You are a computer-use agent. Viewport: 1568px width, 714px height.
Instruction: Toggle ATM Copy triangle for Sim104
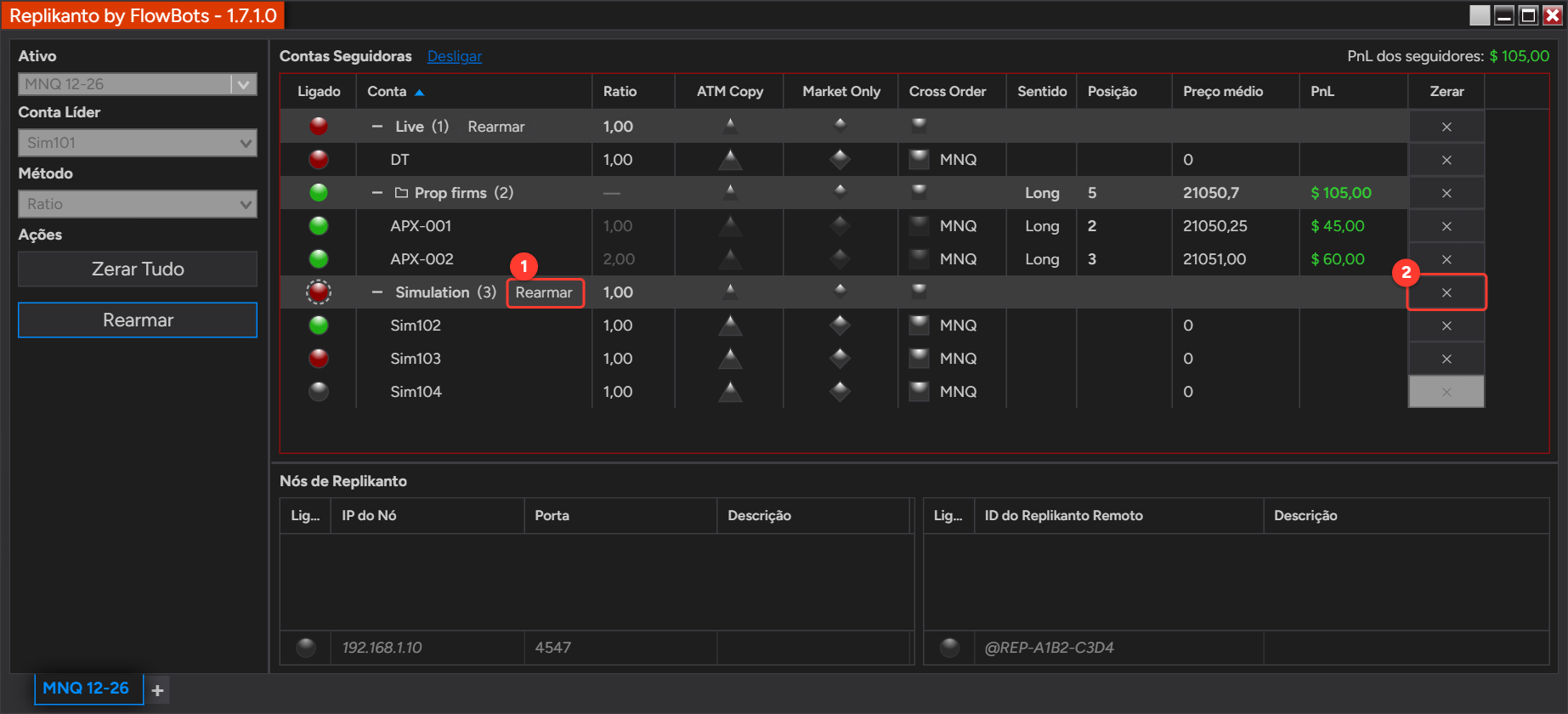(730, 391)
